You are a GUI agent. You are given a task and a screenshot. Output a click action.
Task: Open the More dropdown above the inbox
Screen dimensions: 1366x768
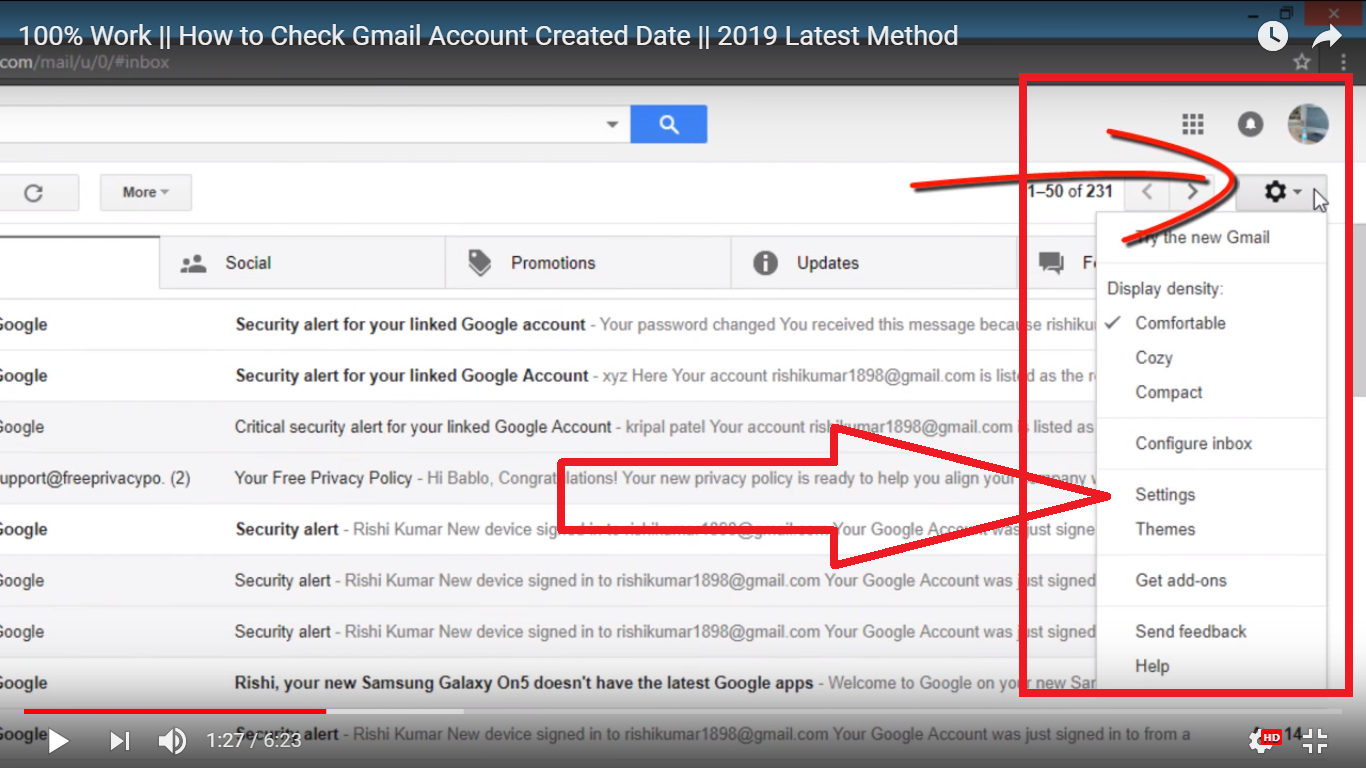click(x=145, y=192)
